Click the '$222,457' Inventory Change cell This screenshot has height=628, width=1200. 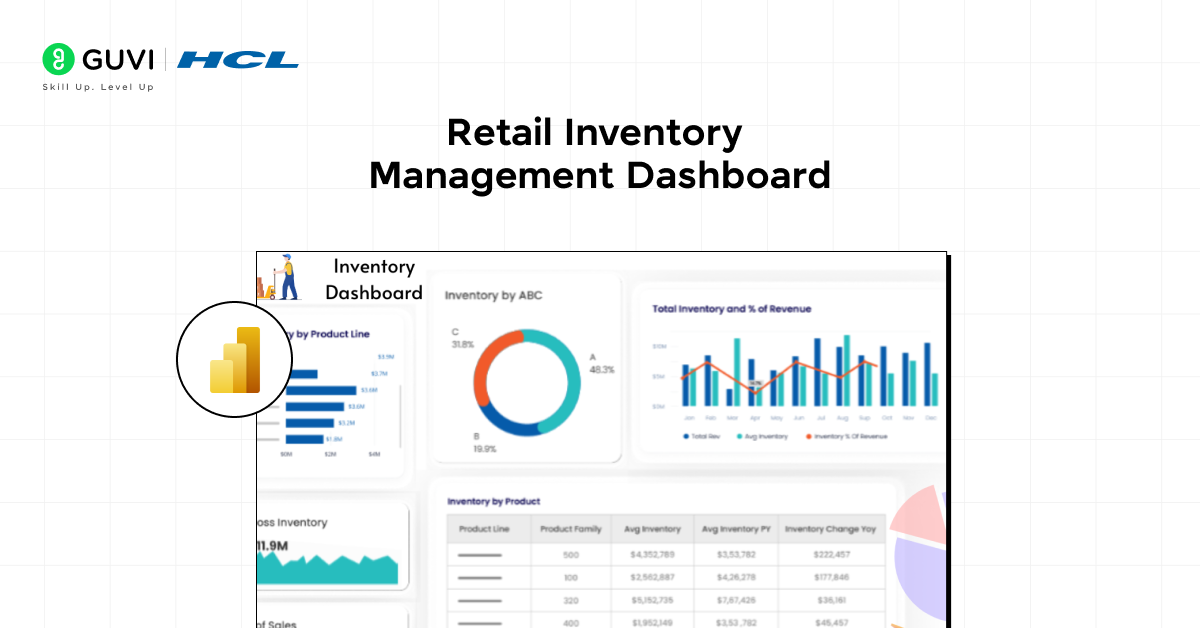pyautogui.click(x=832, y=554)
